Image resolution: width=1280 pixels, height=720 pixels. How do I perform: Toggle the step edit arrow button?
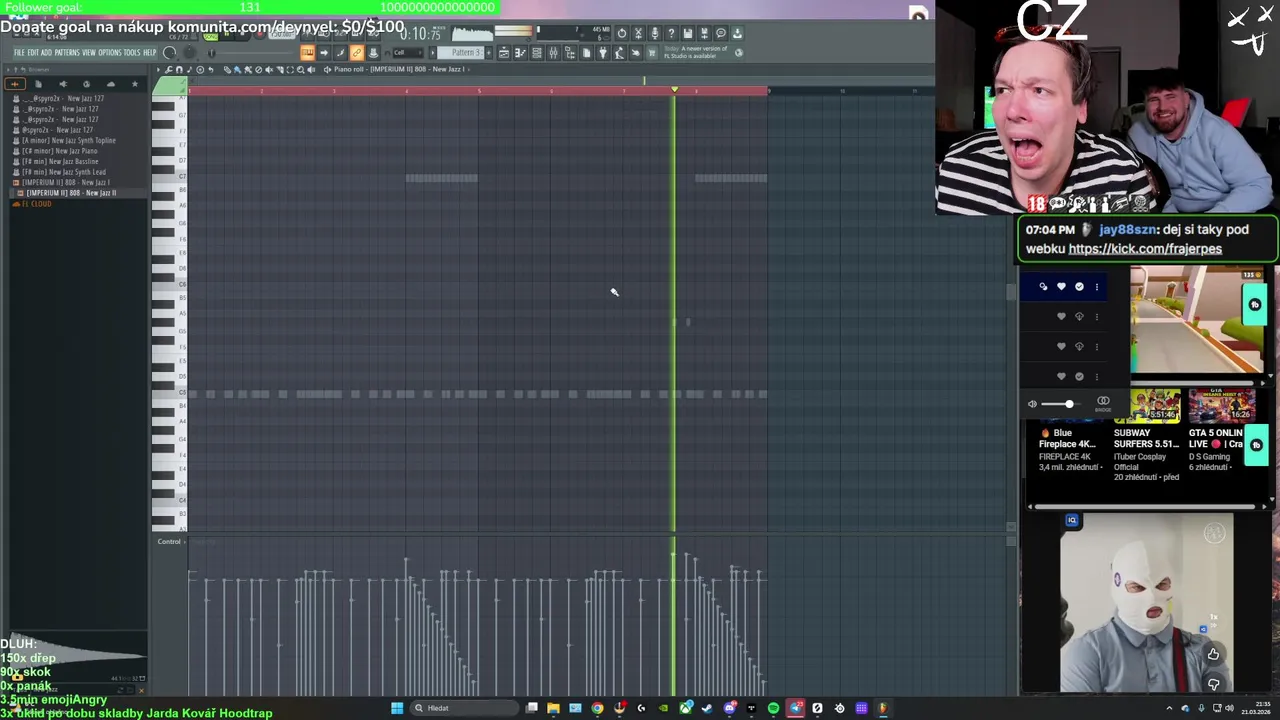(x=324, y=52)
